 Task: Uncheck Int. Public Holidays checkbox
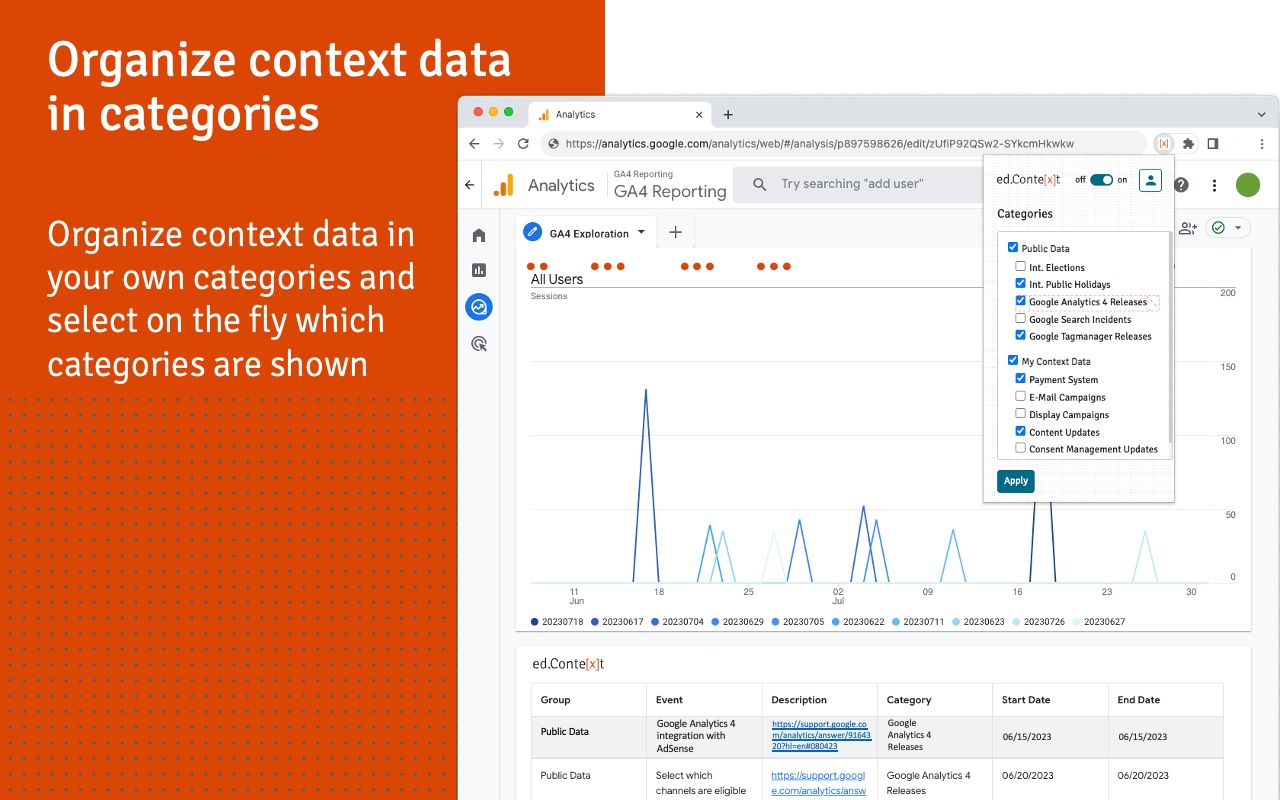(1020, 283)
